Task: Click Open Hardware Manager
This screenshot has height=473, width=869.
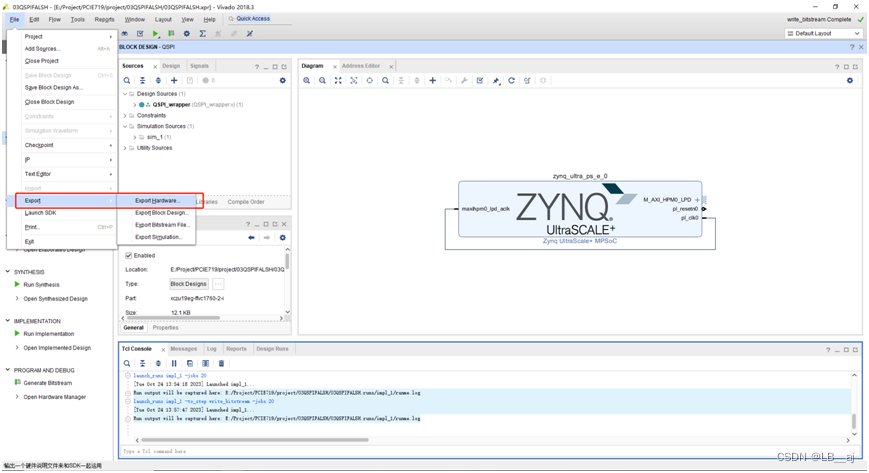Action: coord(54,397)
